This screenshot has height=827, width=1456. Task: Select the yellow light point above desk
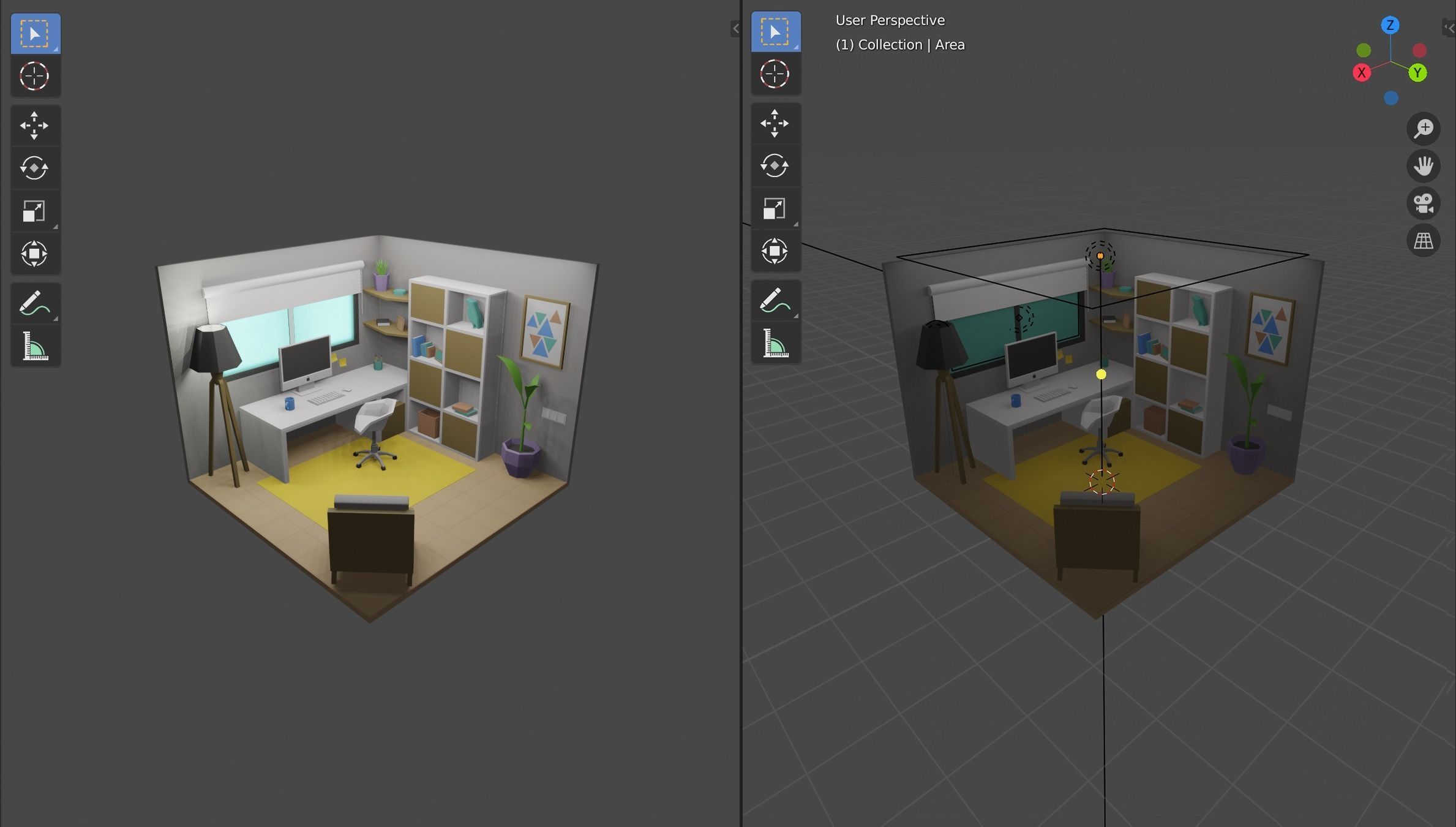pyautogui.click(x=1101, y=374)
